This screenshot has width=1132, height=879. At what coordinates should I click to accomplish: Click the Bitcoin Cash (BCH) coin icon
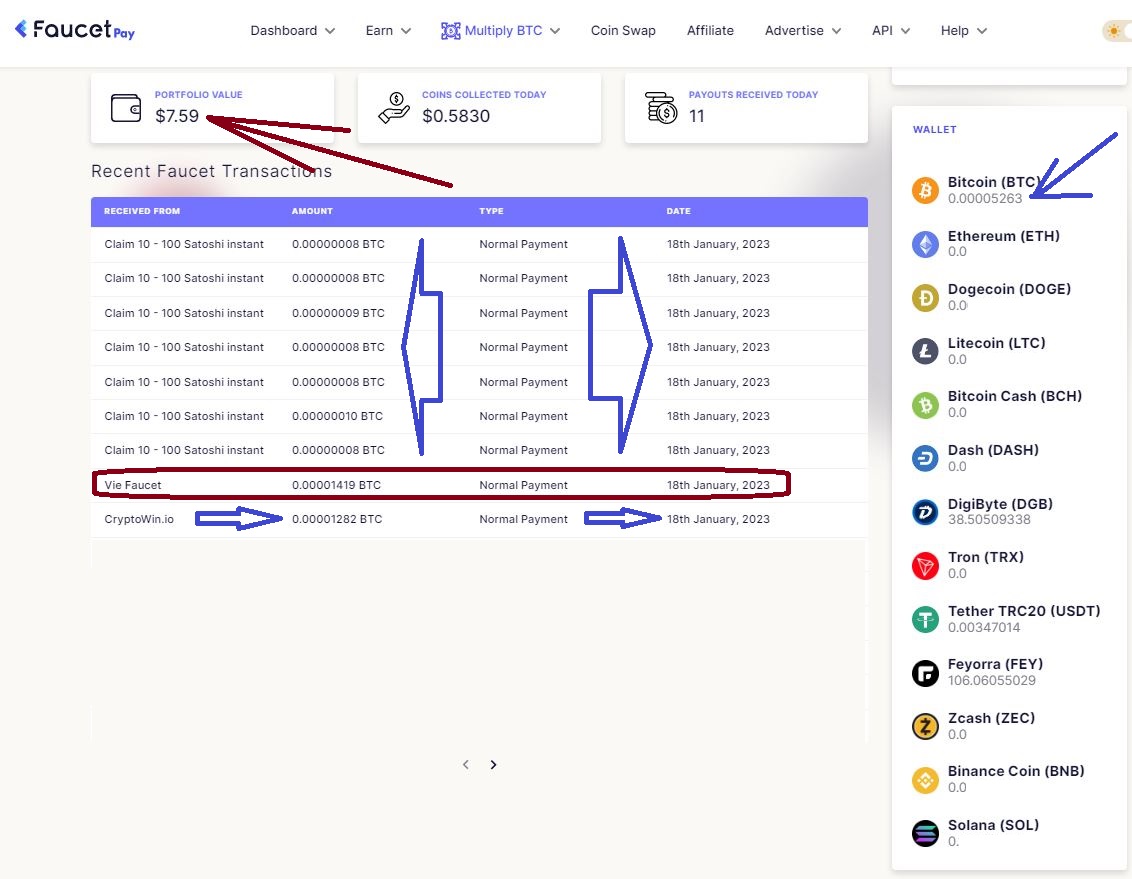(925, 405)
